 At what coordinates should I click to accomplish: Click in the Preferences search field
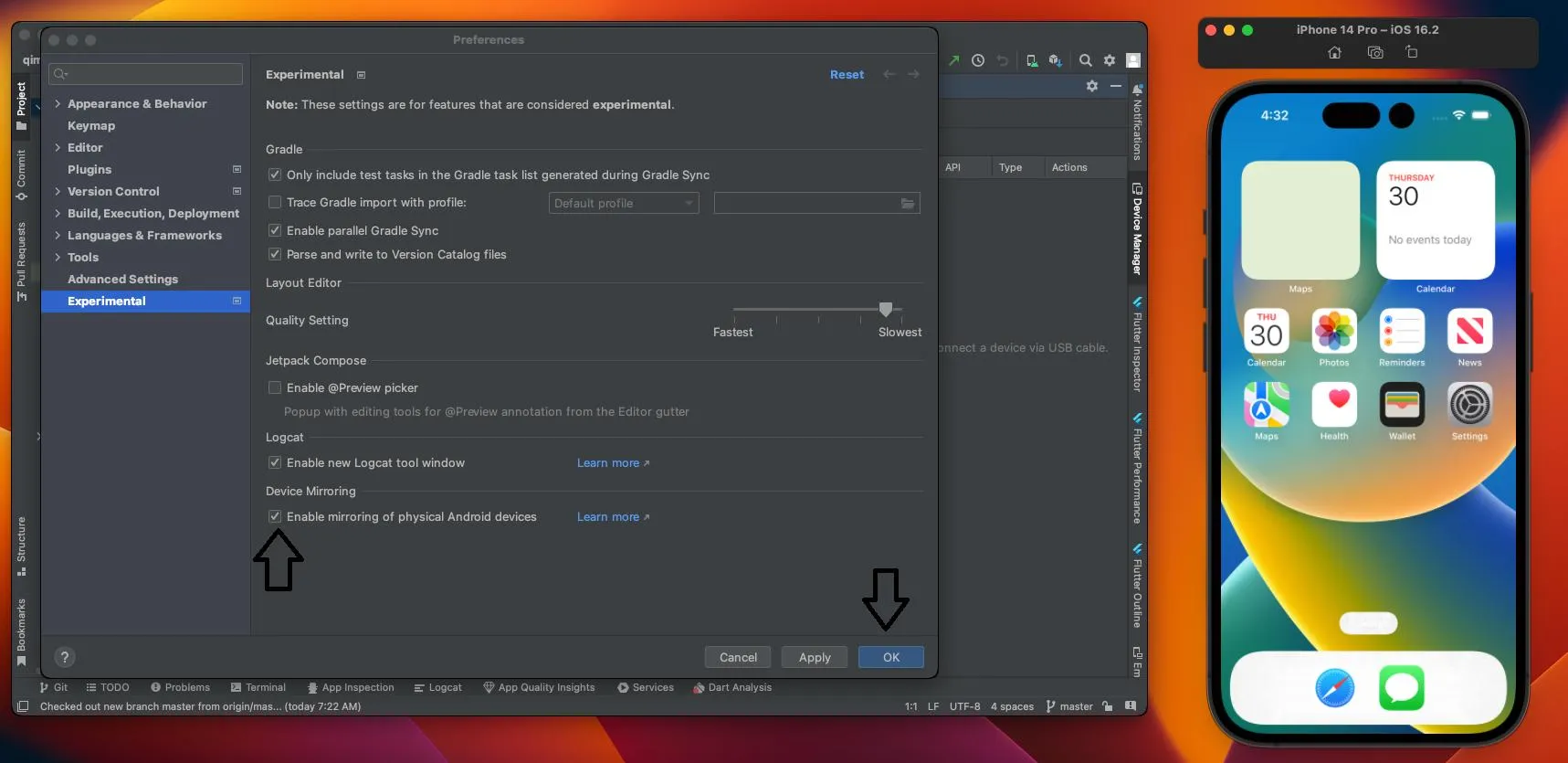pyautogui.click(x=147, y=74)
